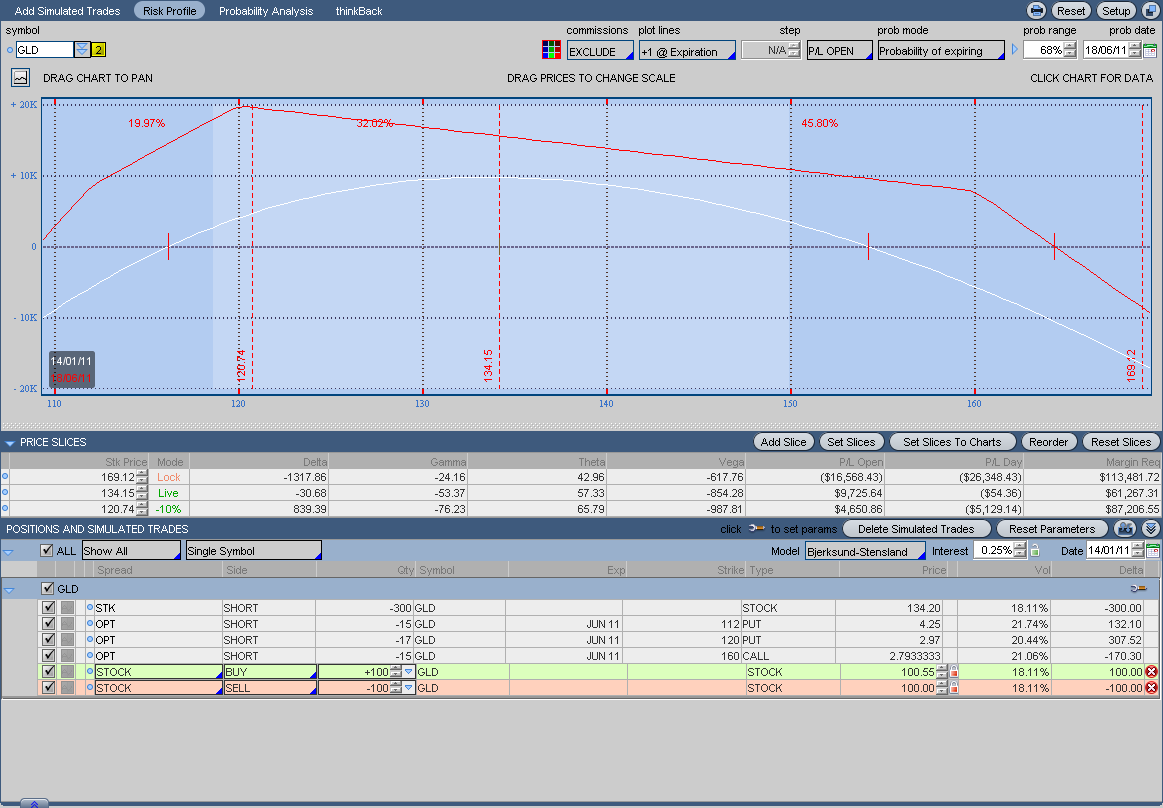Click the print icon in the top bar
Image resolution: width=1163 pixels, height=808 pixels.
pyautogui.click(x=1037, y=11)
